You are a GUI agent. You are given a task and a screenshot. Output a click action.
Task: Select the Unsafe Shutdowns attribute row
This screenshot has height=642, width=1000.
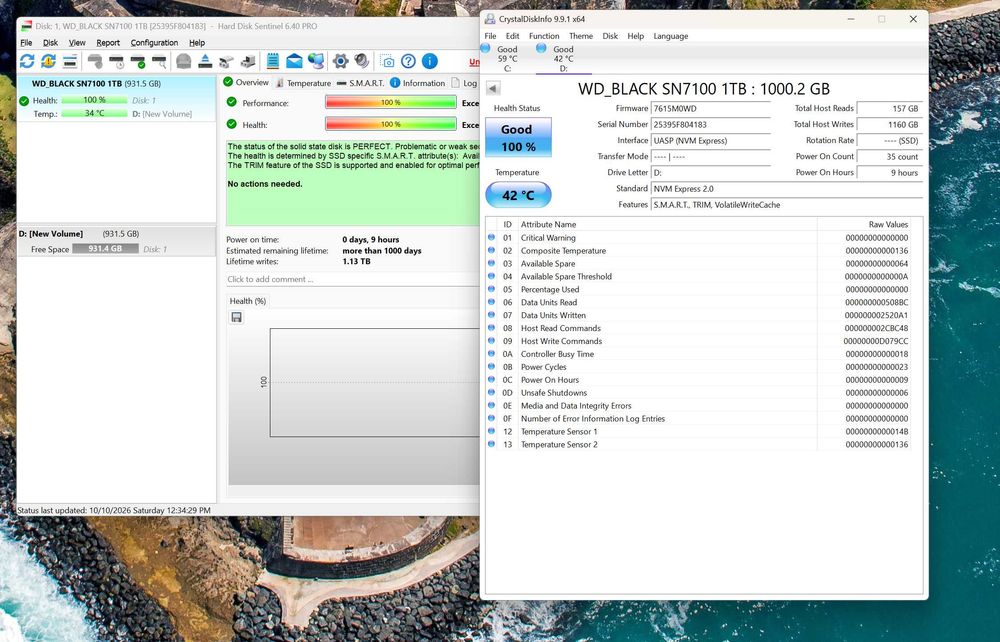(698, 393)
